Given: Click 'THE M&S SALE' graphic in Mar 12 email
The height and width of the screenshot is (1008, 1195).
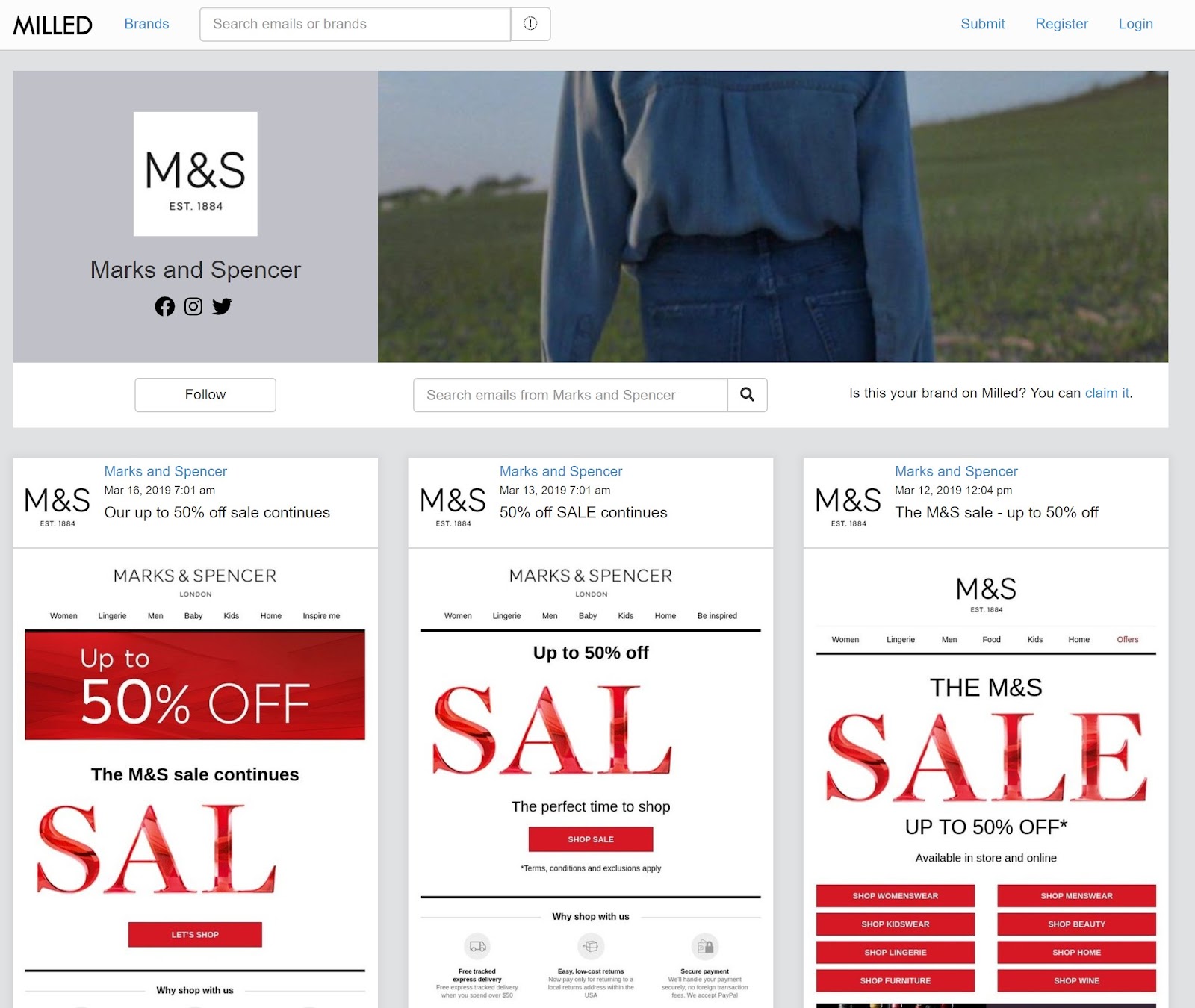Looking at the screenshot, I should (986, 739).
